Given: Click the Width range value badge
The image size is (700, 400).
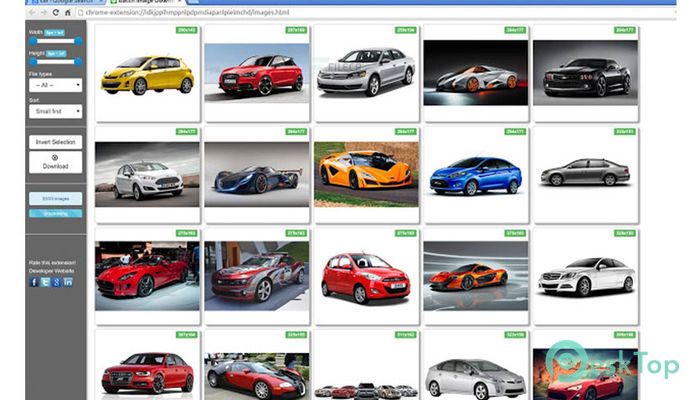Looking at the screenshot, I should 54,33.
